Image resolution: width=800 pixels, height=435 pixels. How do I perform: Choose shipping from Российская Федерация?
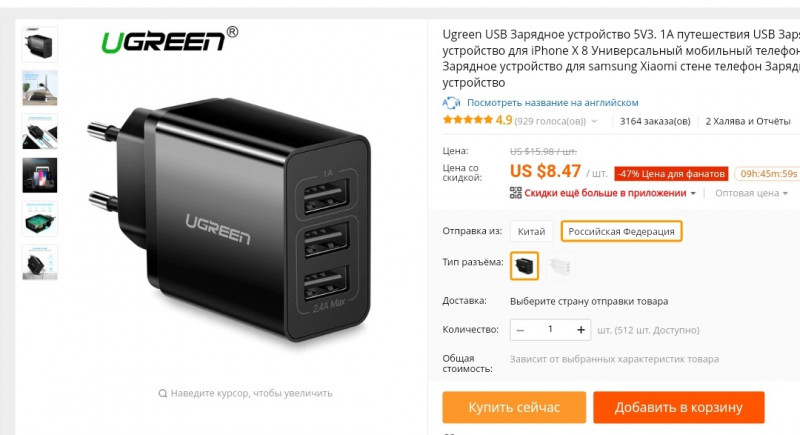[x=621, y=232]
